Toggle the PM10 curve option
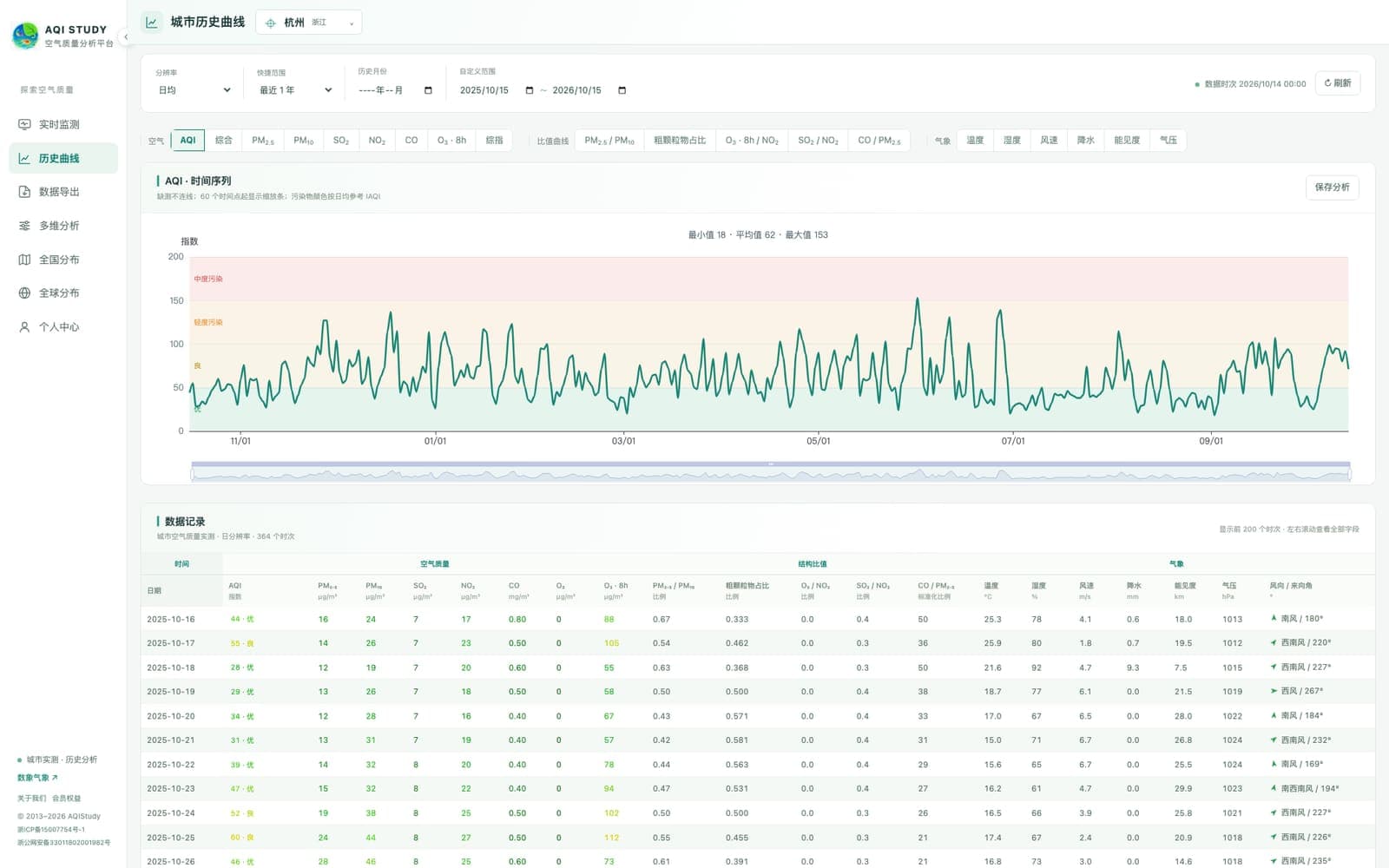 point(304,141)
